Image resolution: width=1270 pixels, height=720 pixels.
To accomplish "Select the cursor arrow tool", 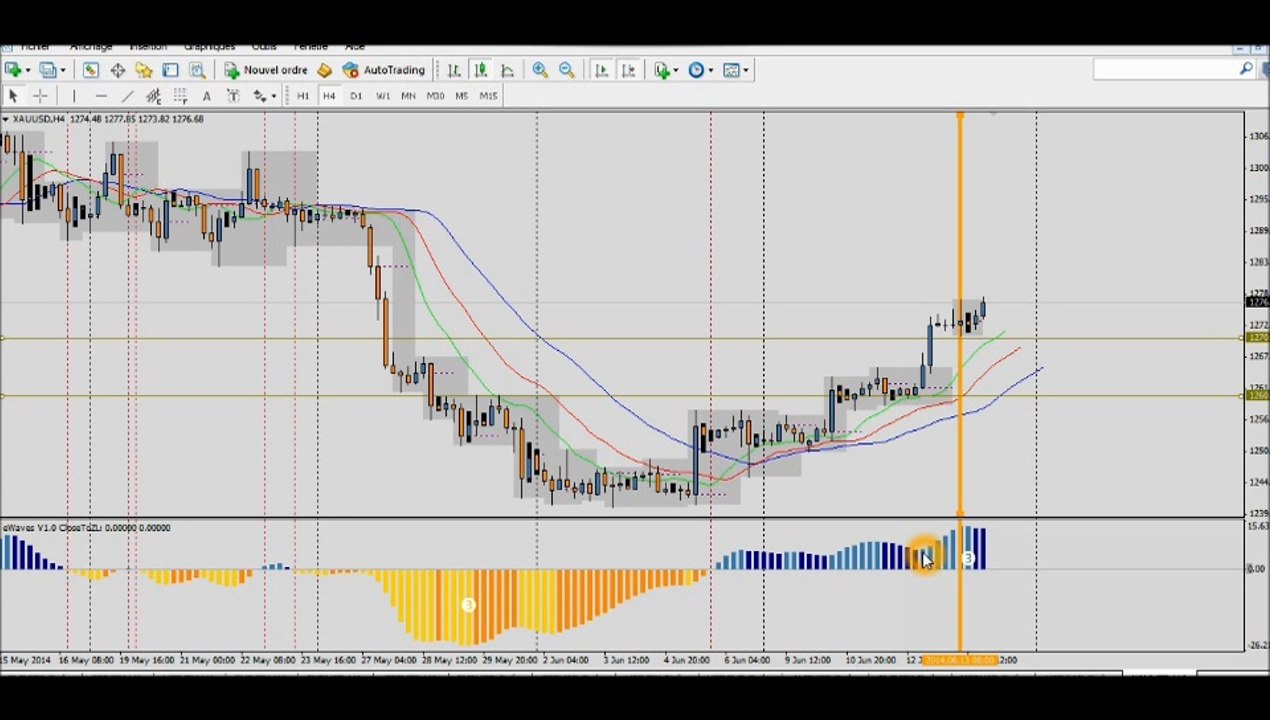I will (13, 96).
